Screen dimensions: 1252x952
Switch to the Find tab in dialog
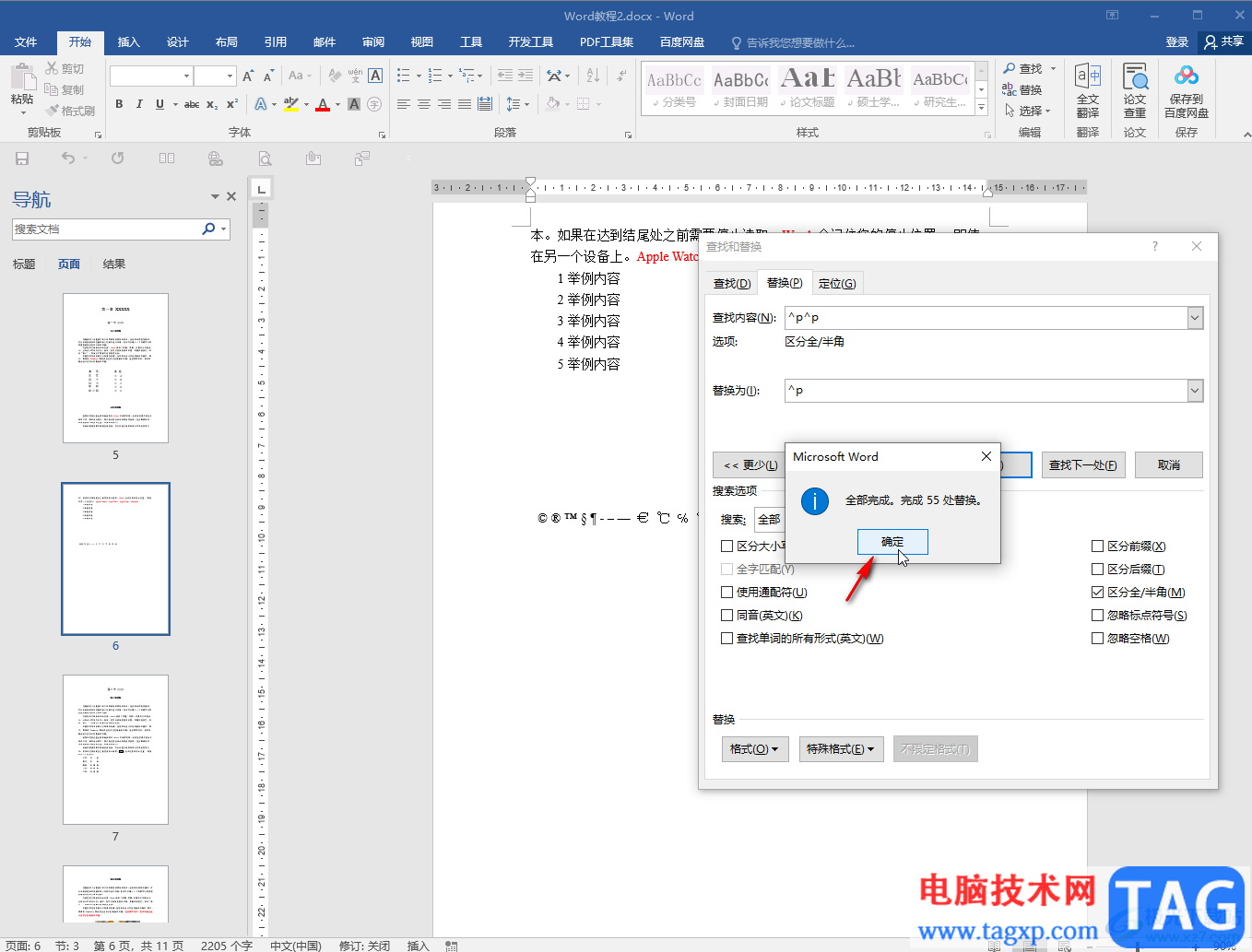732,283
